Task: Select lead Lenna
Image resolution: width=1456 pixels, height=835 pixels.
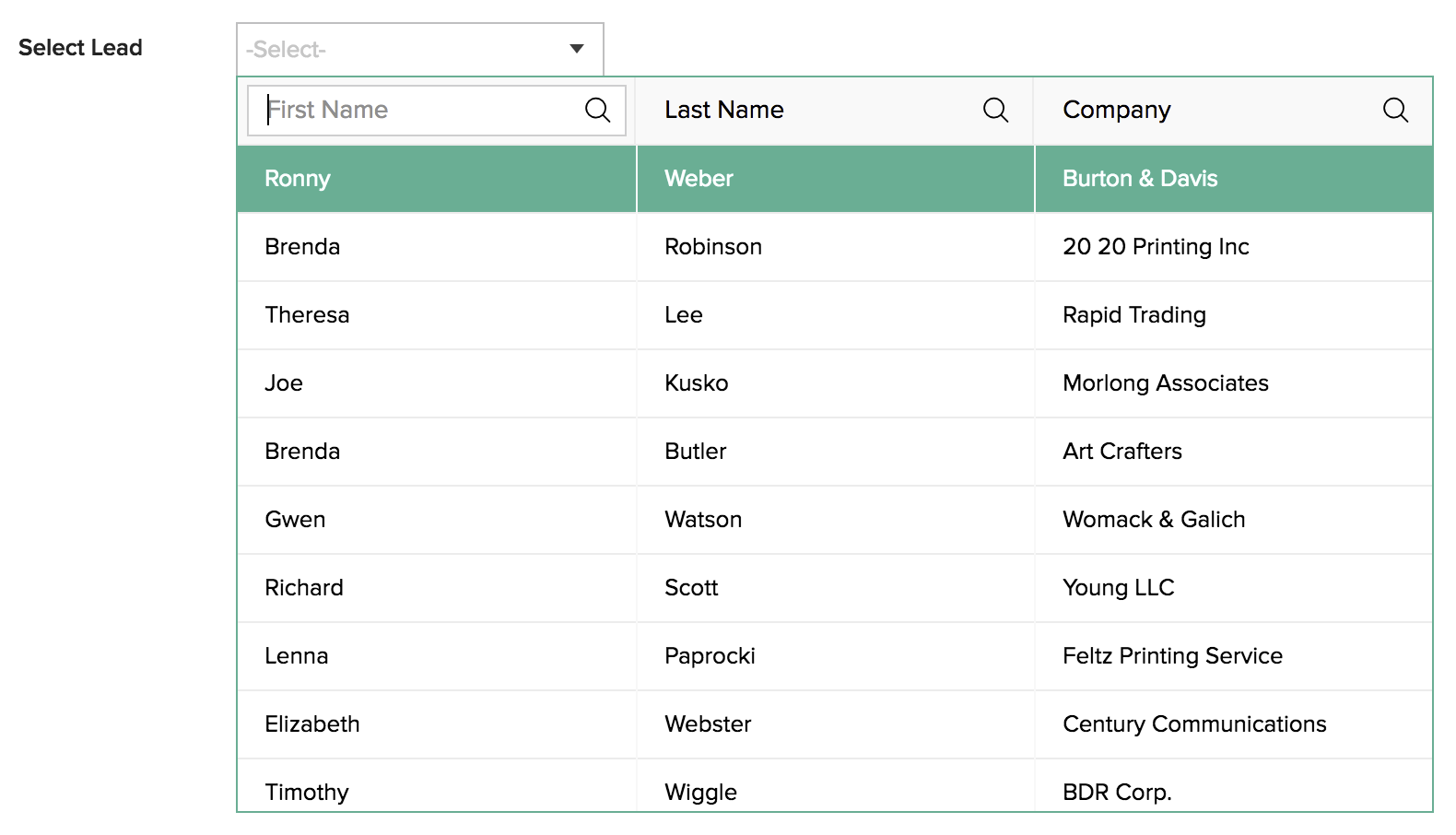Action: click(x=297, y=656)
